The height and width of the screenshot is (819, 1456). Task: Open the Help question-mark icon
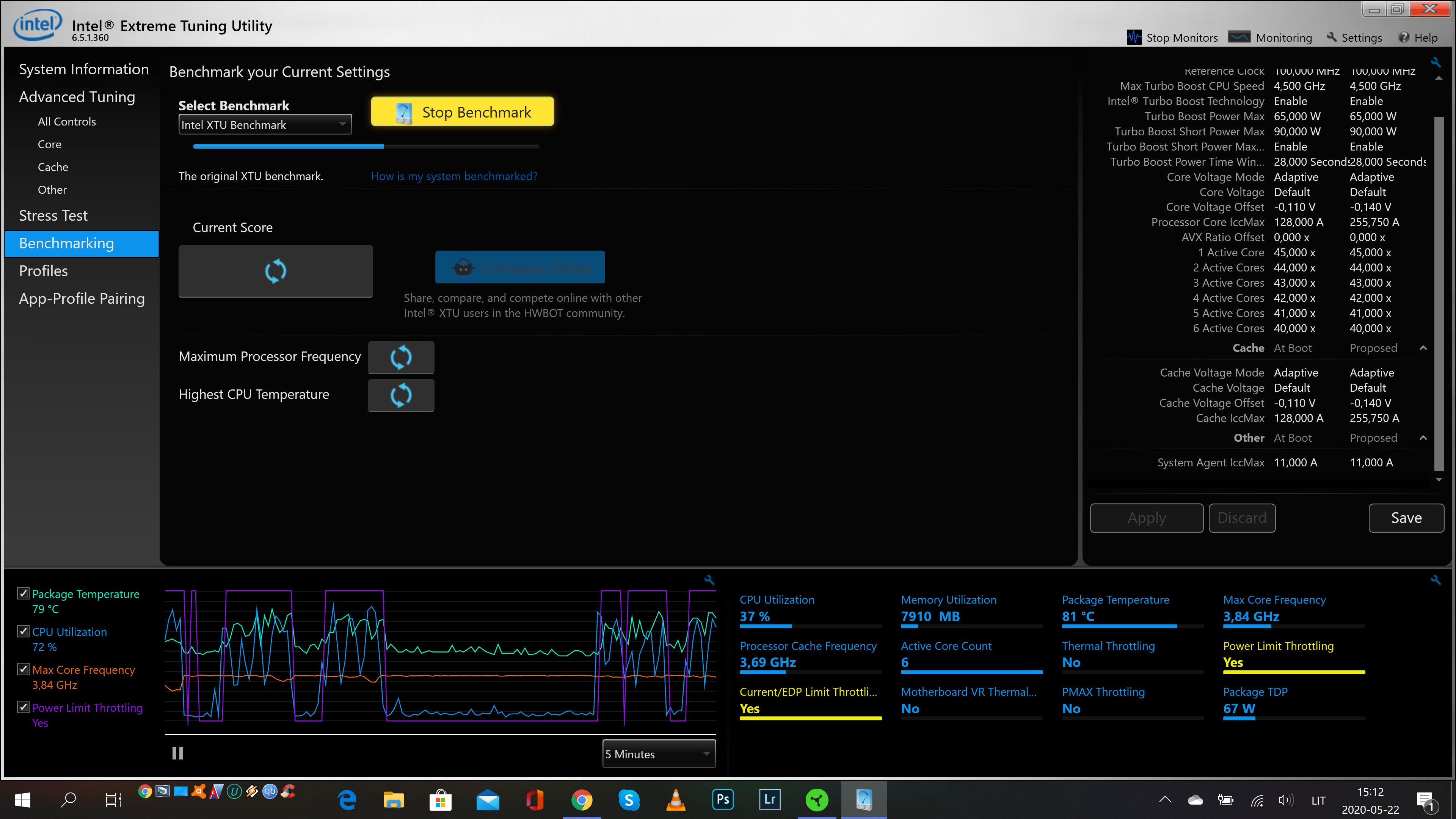[x=1404, y=37]
